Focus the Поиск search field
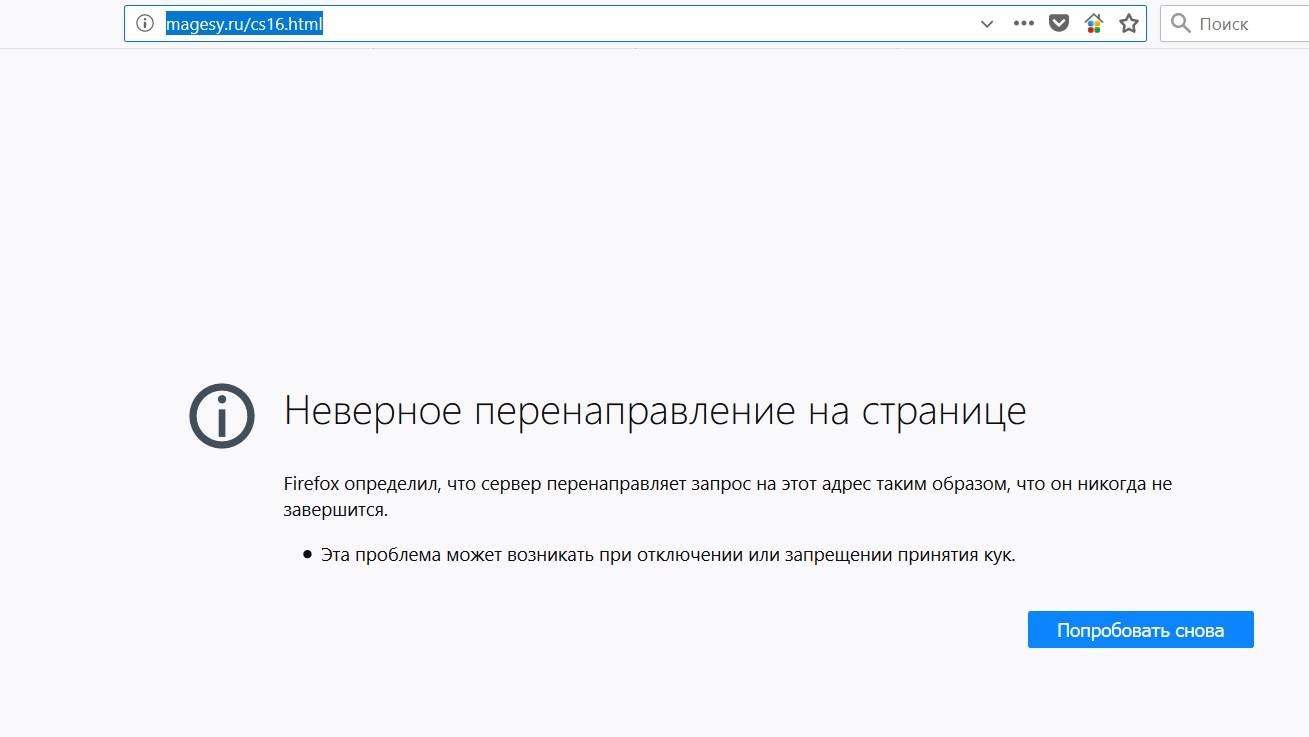 pos(1235,24)
